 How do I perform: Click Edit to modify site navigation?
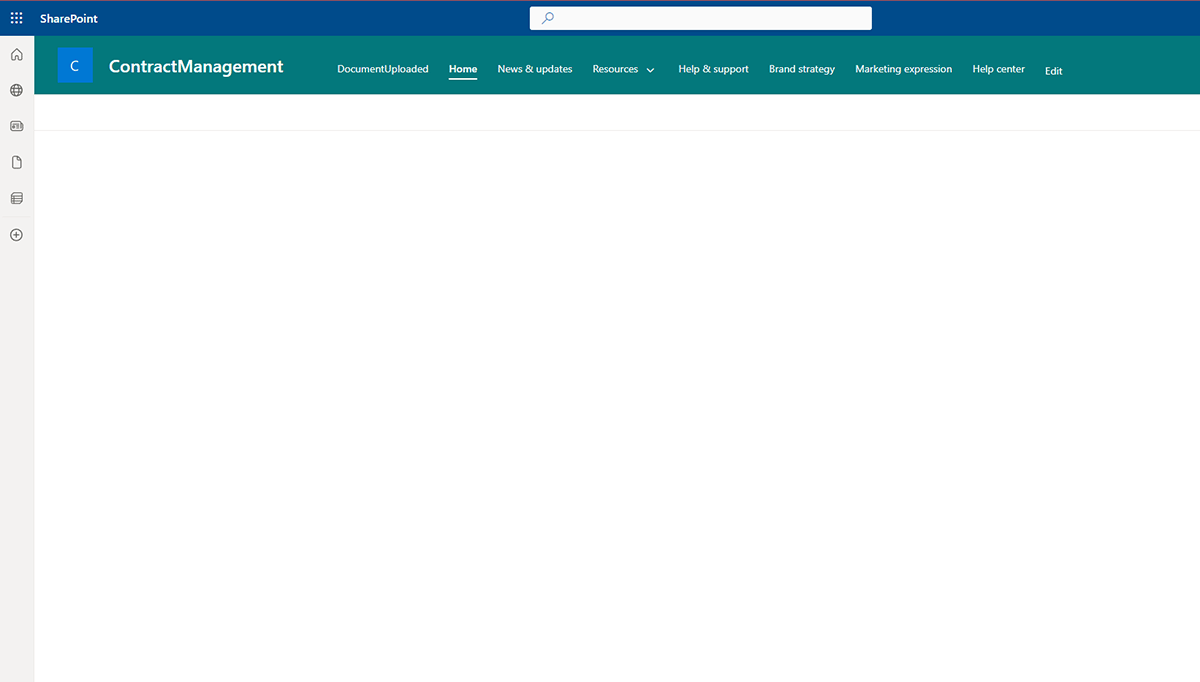click(1053, 71)
